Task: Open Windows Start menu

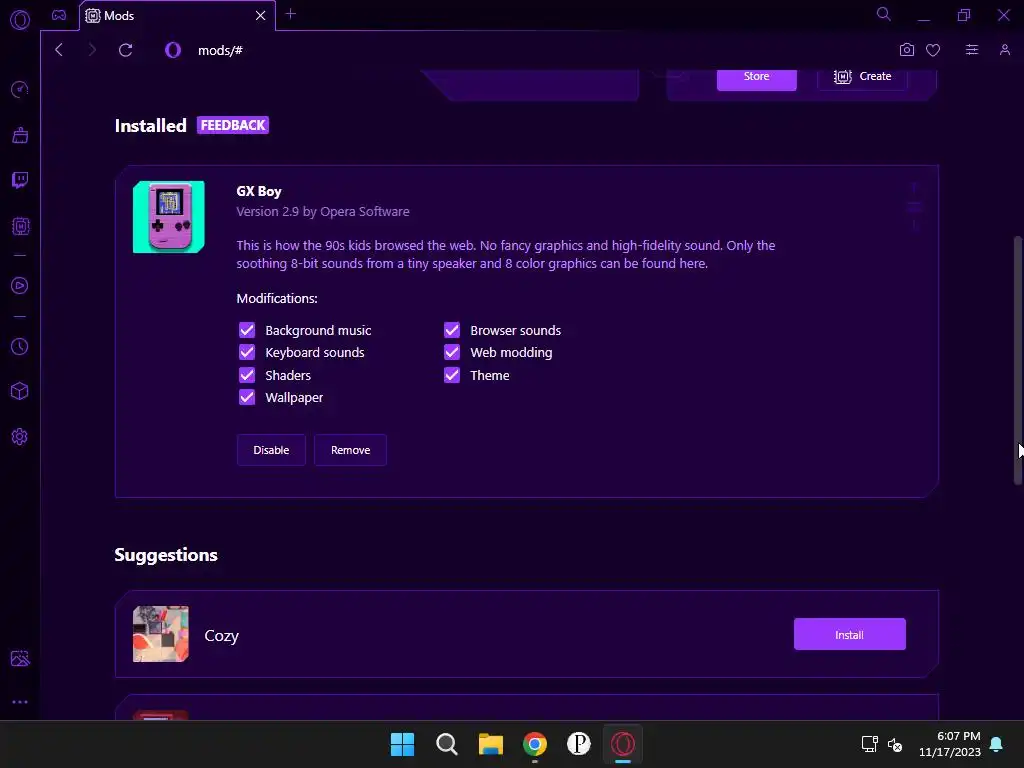Action: coord(402,744)
